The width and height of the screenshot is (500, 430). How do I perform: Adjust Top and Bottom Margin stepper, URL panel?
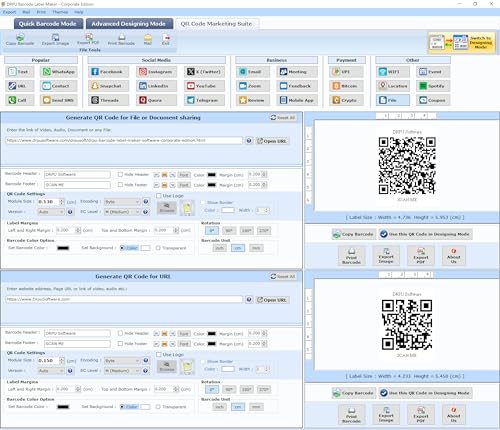point(176,389)
